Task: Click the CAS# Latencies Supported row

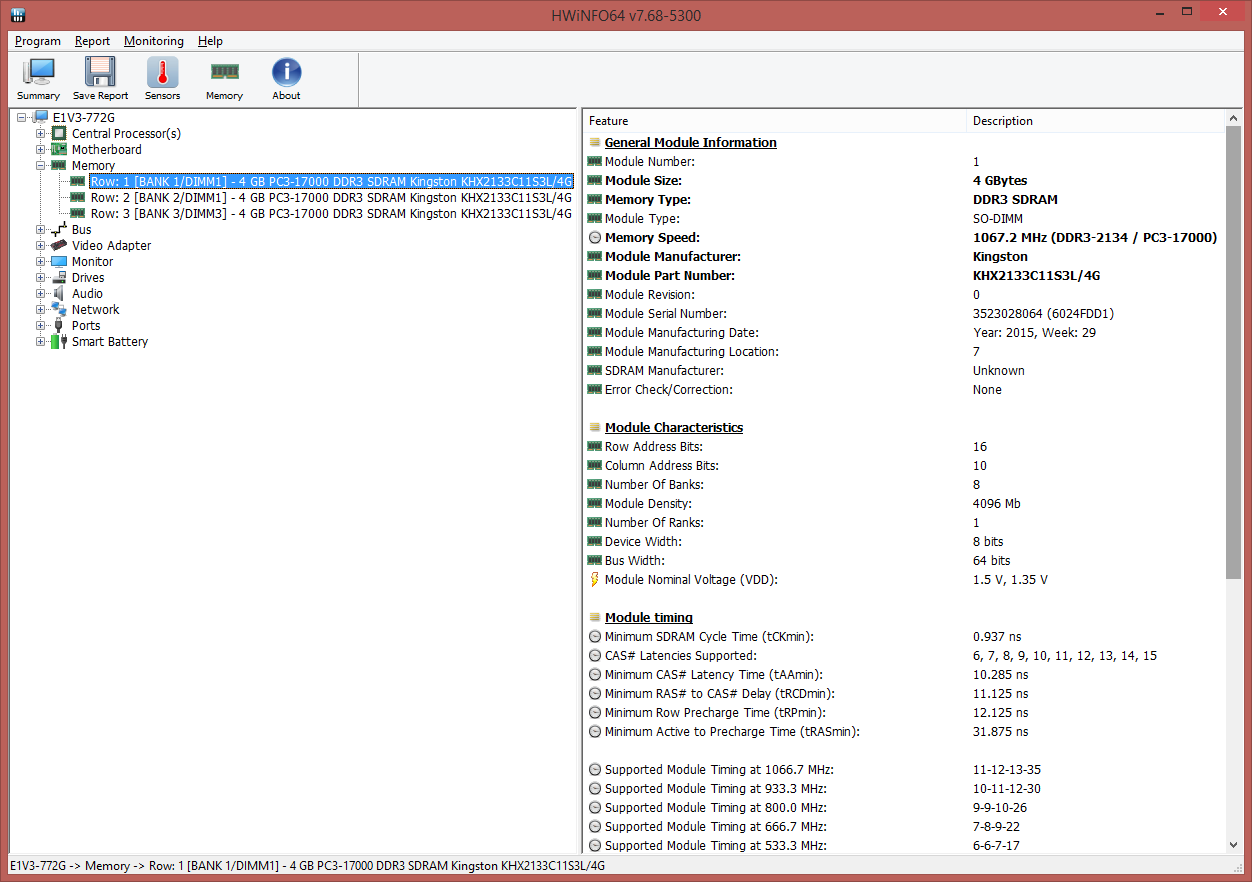Action: (905, 655)
